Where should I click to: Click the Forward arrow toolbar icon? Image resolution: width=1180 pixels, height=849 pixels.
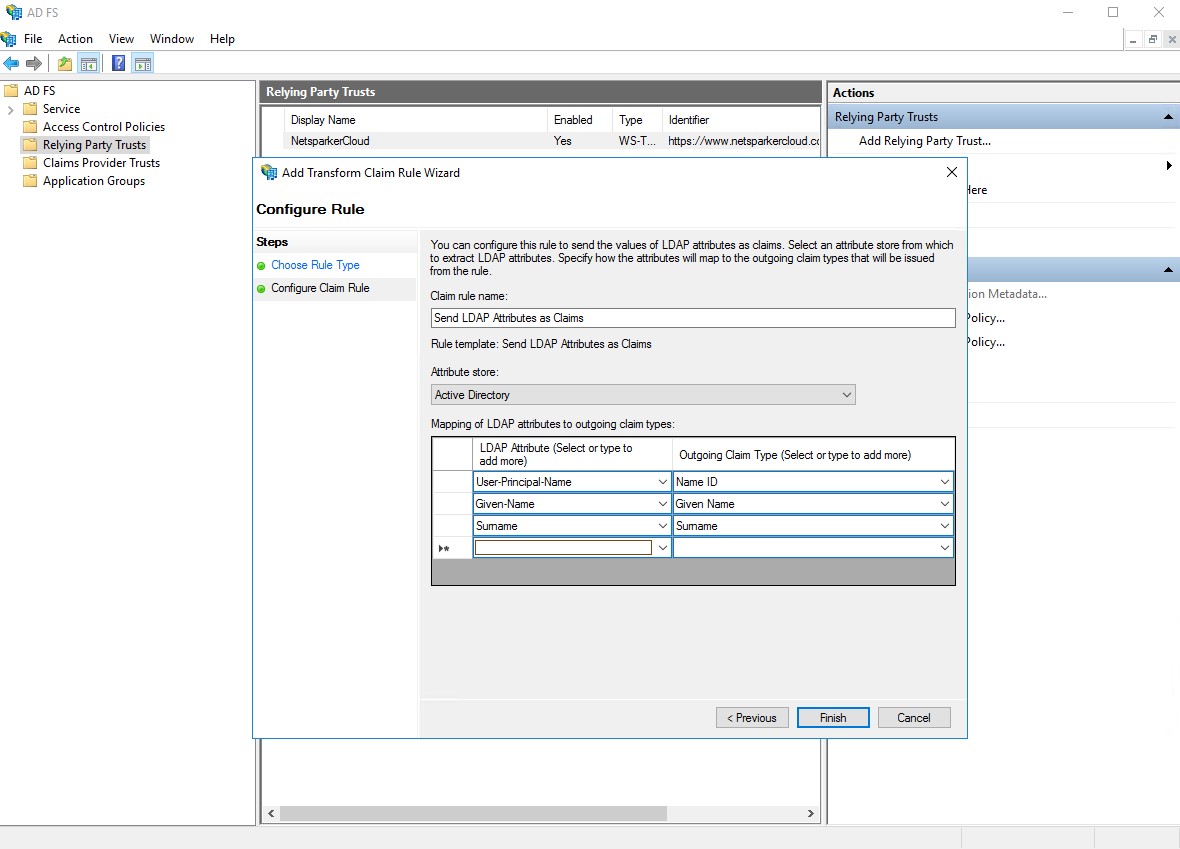(34, 64)
